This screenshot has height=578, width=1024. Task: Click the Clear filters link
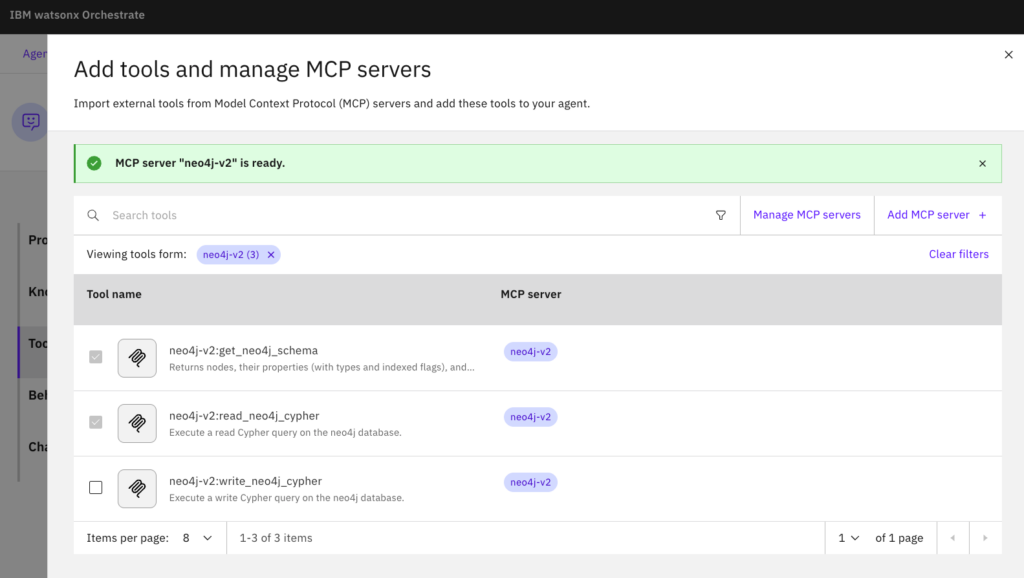point(958,254)
